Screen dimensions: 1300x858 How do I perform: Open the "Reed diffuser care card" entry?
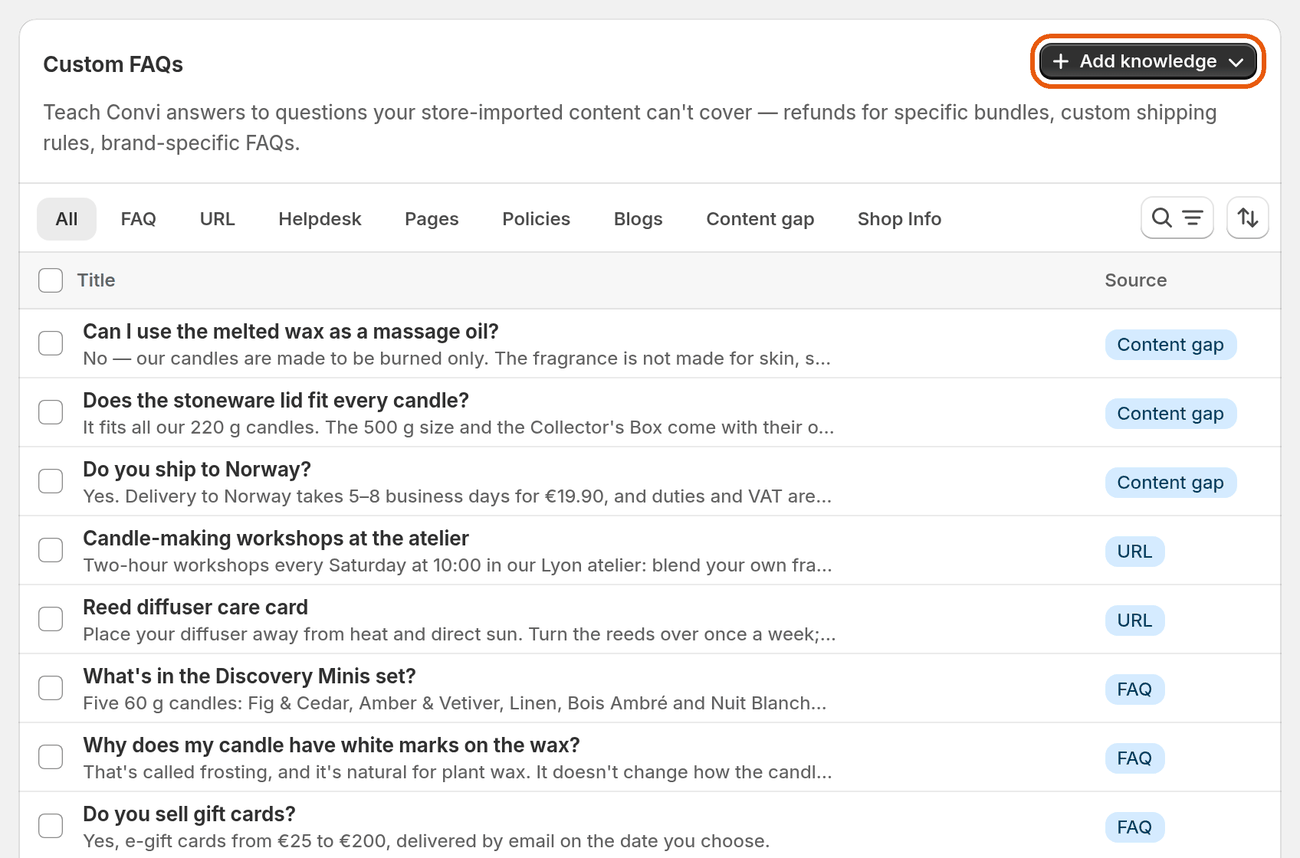click(195, 608)
